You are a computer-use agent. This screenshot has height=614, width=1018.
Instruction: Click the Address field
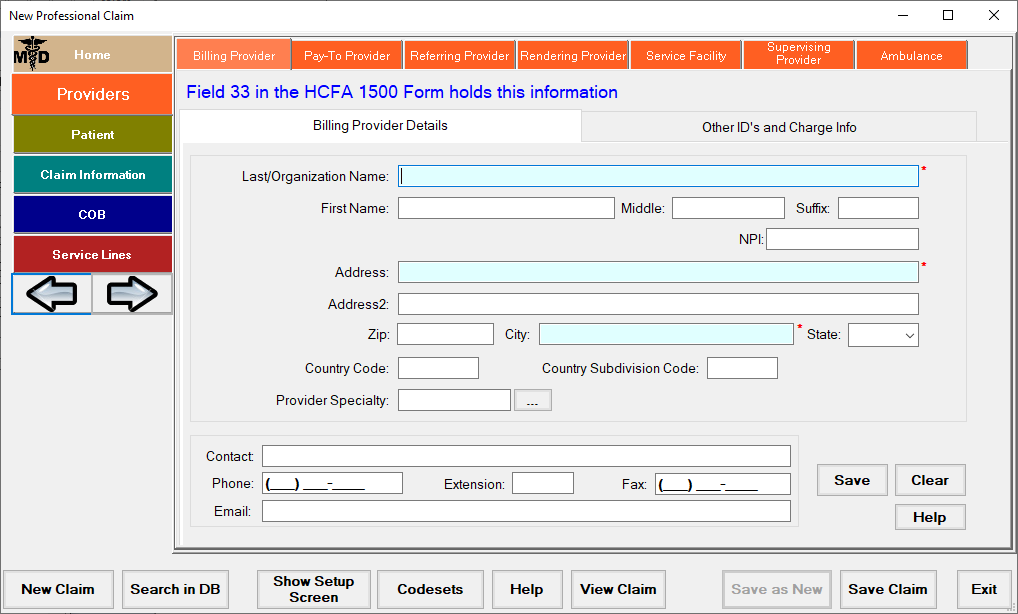click(x=658, y=272)
